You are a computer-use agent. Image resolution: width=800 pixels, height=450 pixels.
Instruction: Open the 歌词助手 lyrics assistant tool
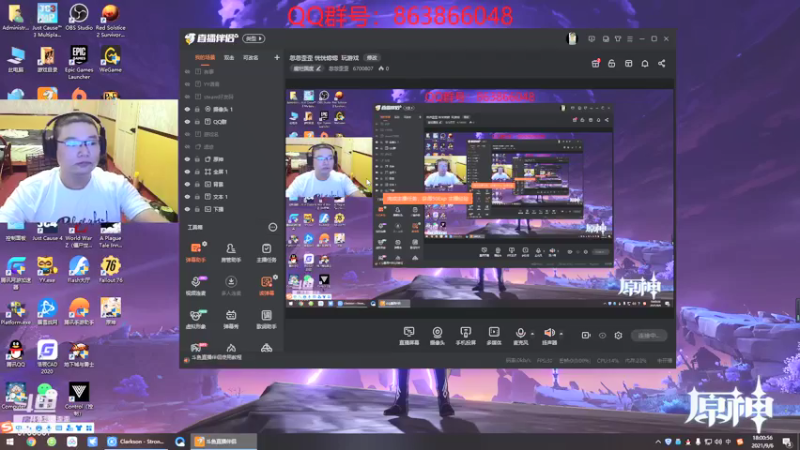tap(266, 319)
